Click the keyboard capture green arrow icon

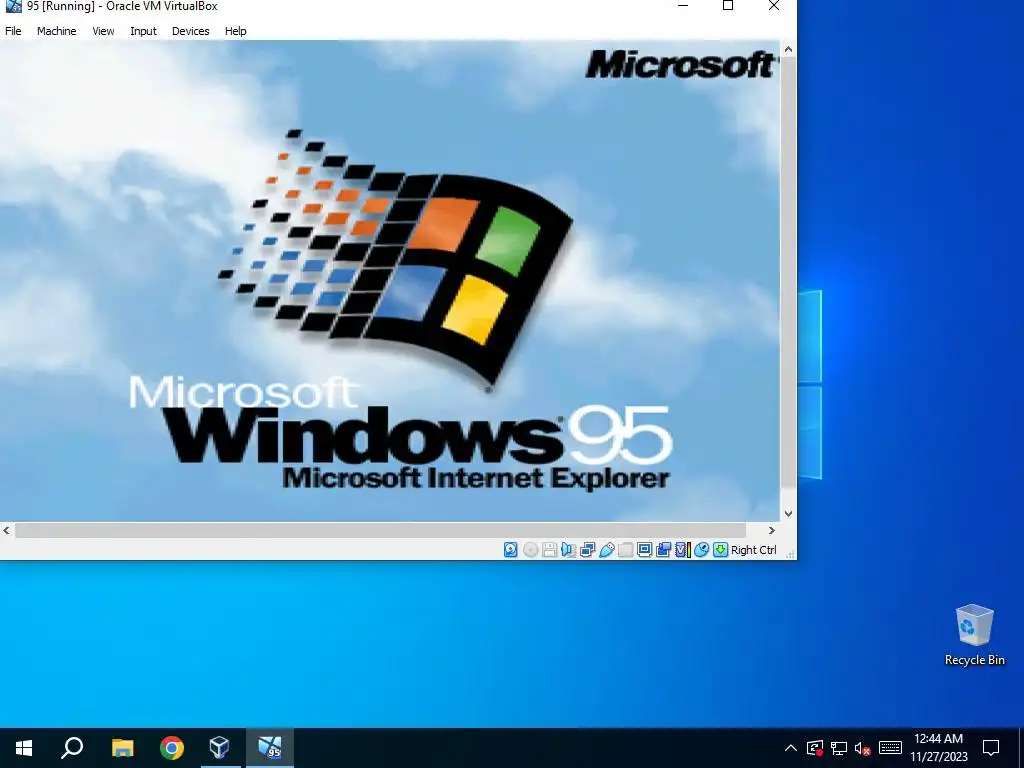[x=720, y=550]
